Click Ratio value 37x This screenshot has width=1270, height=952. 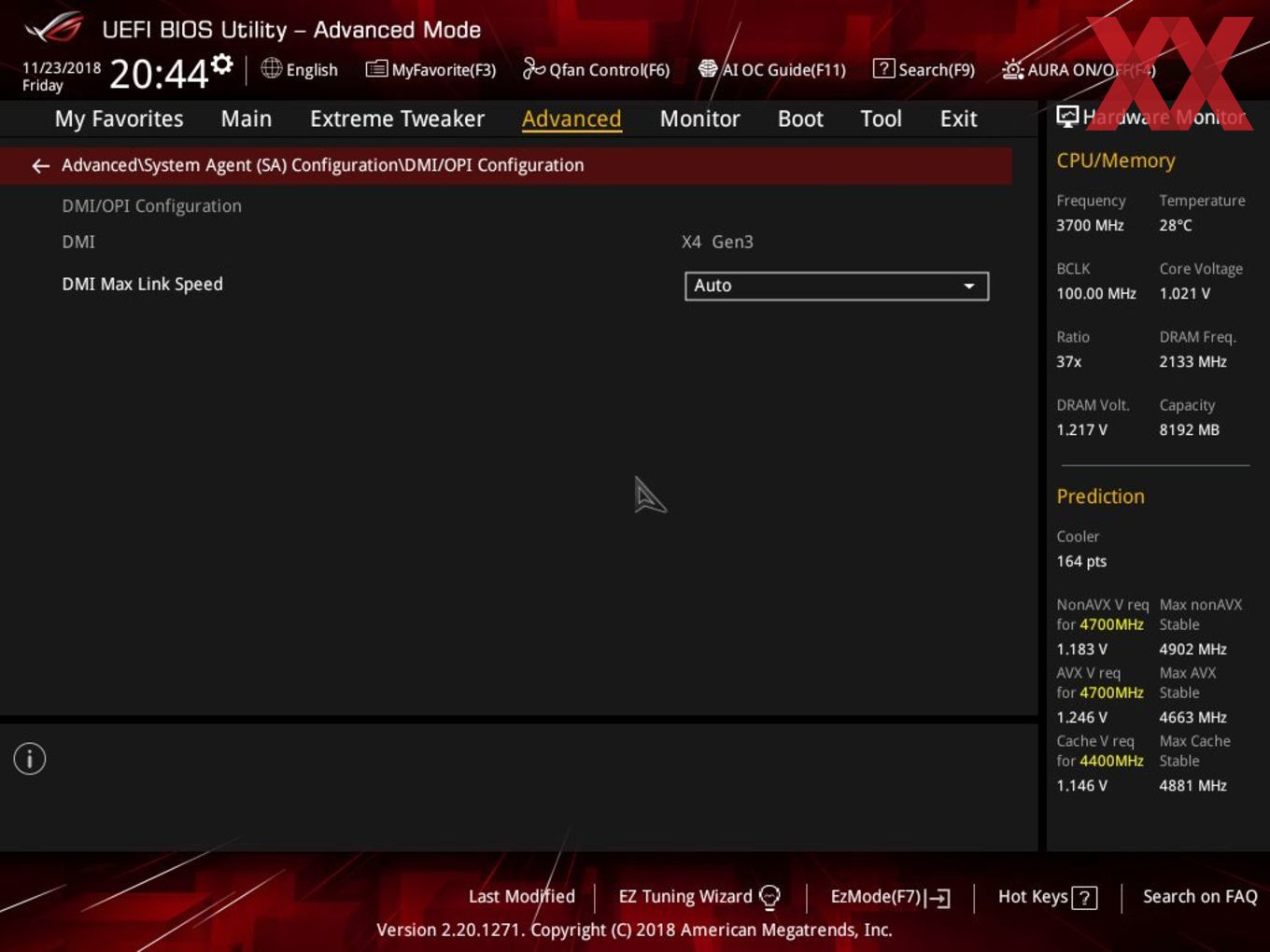coord(1069,361)
